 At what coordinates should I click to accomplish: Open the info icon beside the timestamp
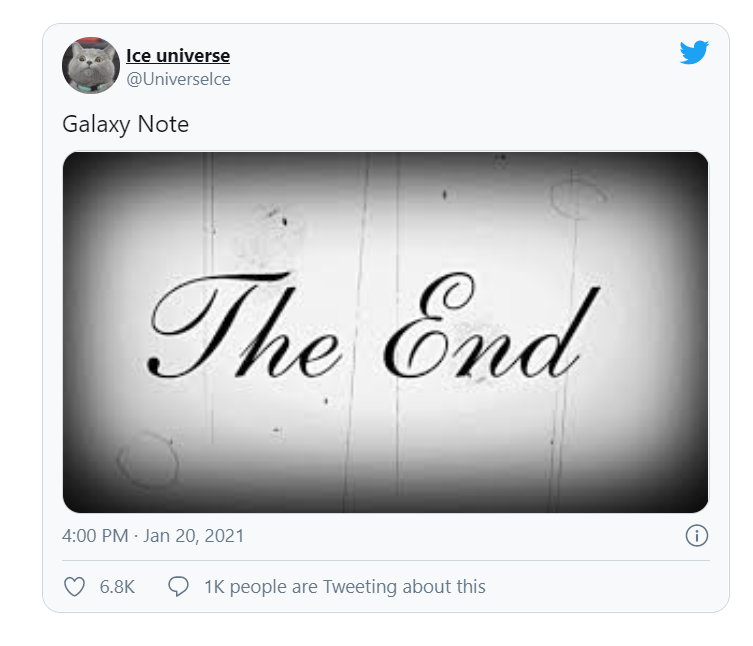click(x=697, y=536)
